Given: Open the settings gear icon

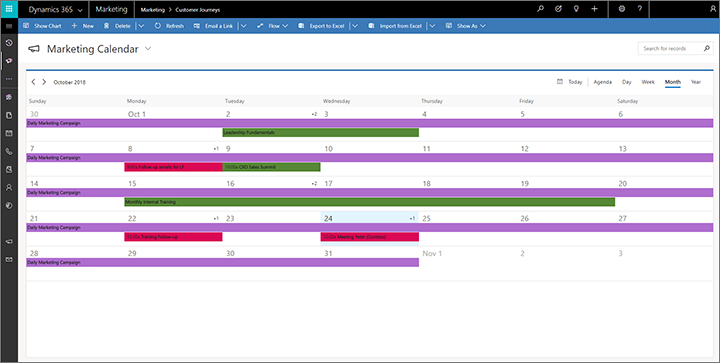Looking at the screenshot, I should tap(622, 9).
